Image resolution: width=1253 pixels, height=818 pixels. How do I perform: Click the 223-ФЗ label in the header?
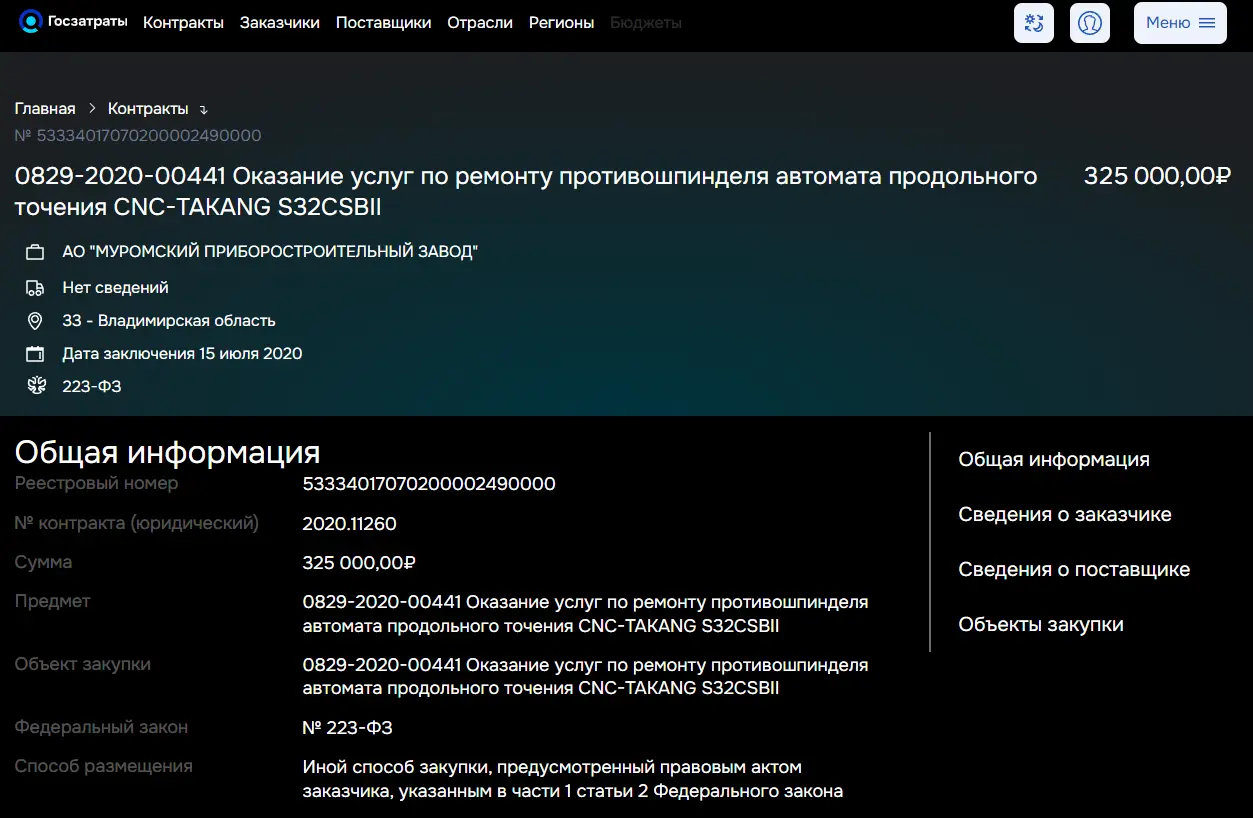[92, 386]
